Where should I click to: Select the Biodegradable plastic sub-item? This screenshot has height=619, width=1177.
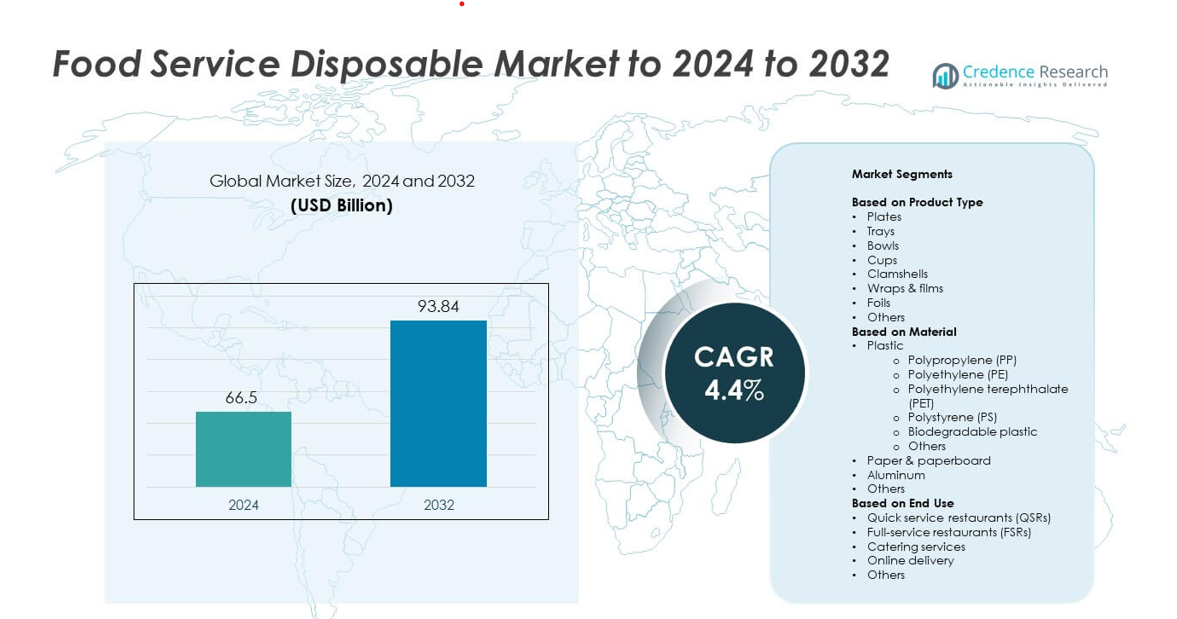[972, 432]
